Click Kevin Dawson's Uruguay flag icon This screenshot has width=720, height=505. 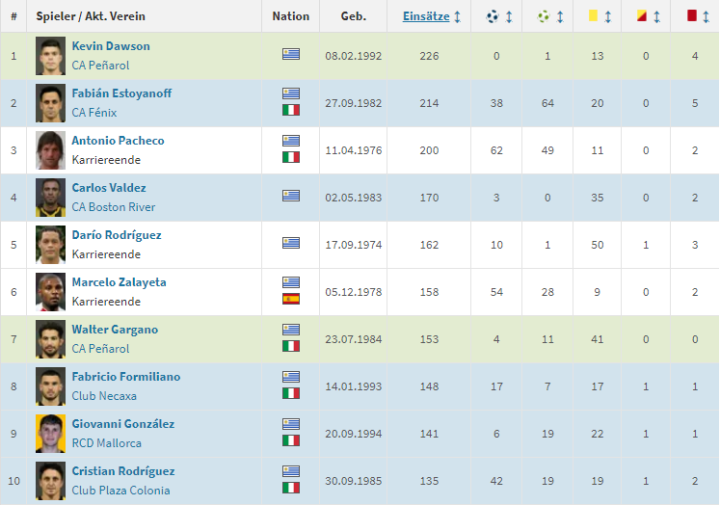(x=291, y=55)
